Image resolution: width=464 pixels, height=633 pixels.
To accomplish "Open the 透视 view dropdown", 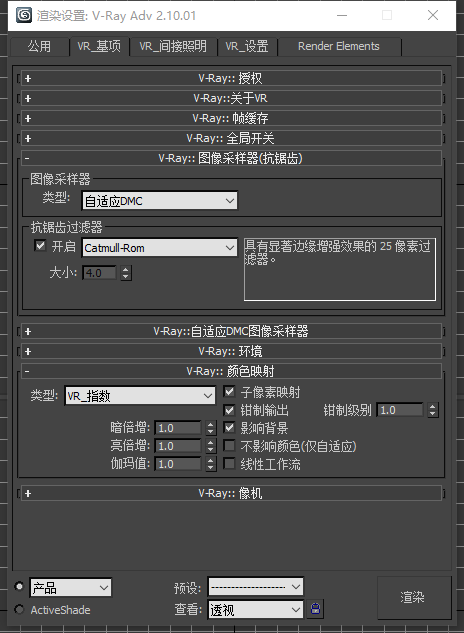I will 255,609.
